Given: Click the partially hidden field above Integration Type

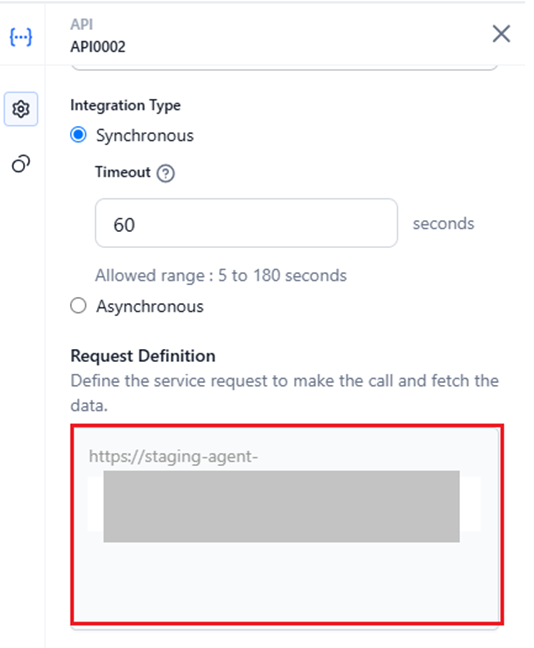Looking at the screenshot, I should [x=284, y=67].
